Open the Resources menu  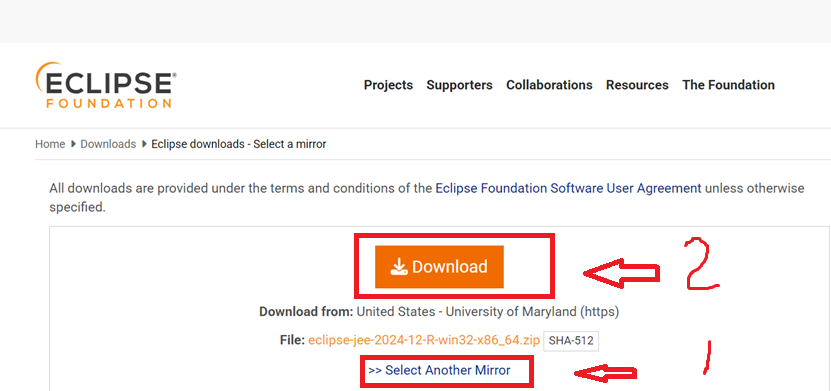637,85
